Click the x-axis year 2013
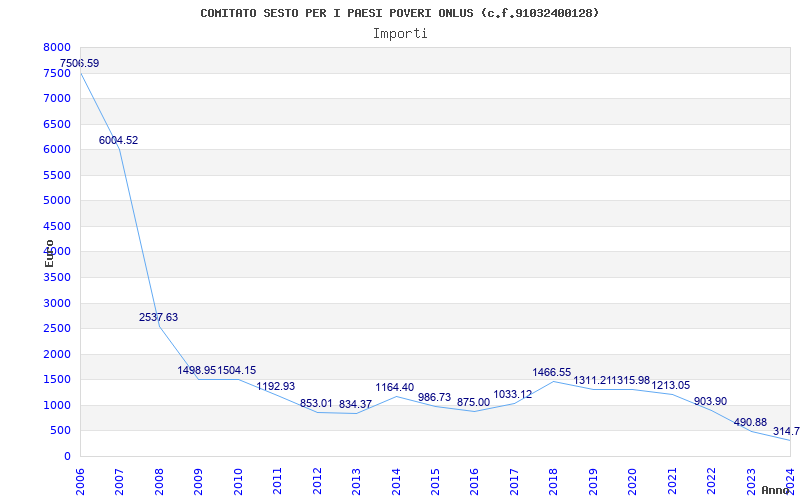The image size is (800, 500). pos(356,482)
